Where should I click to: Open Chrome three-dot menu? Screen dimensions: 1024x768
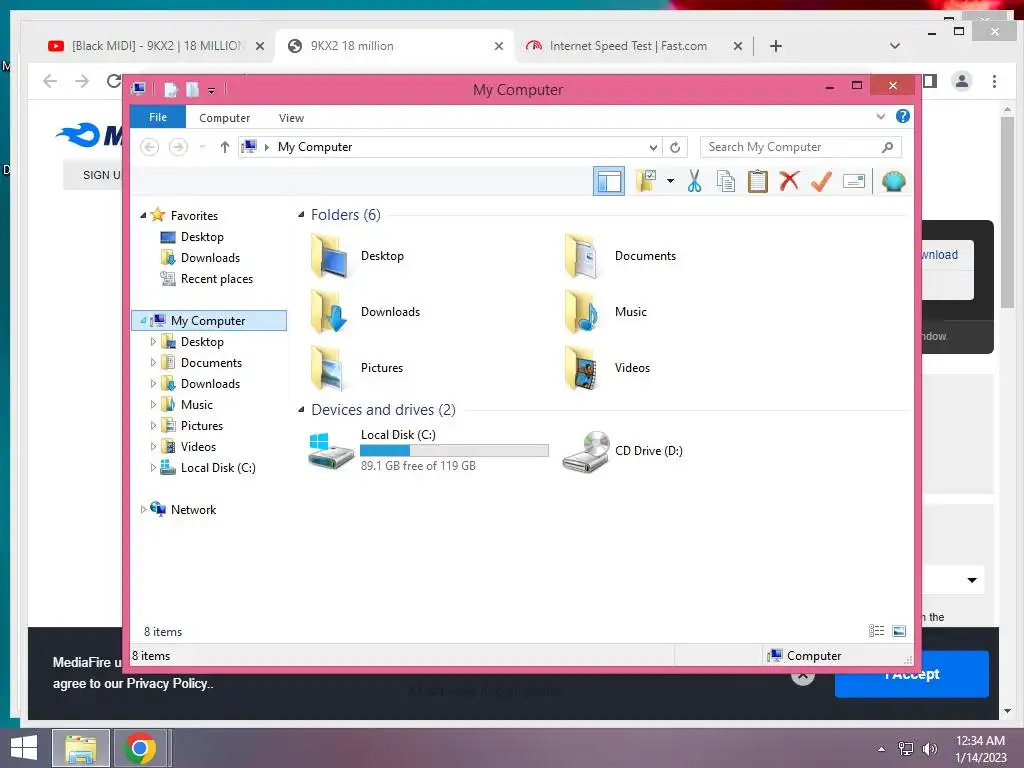click(994, 81)
